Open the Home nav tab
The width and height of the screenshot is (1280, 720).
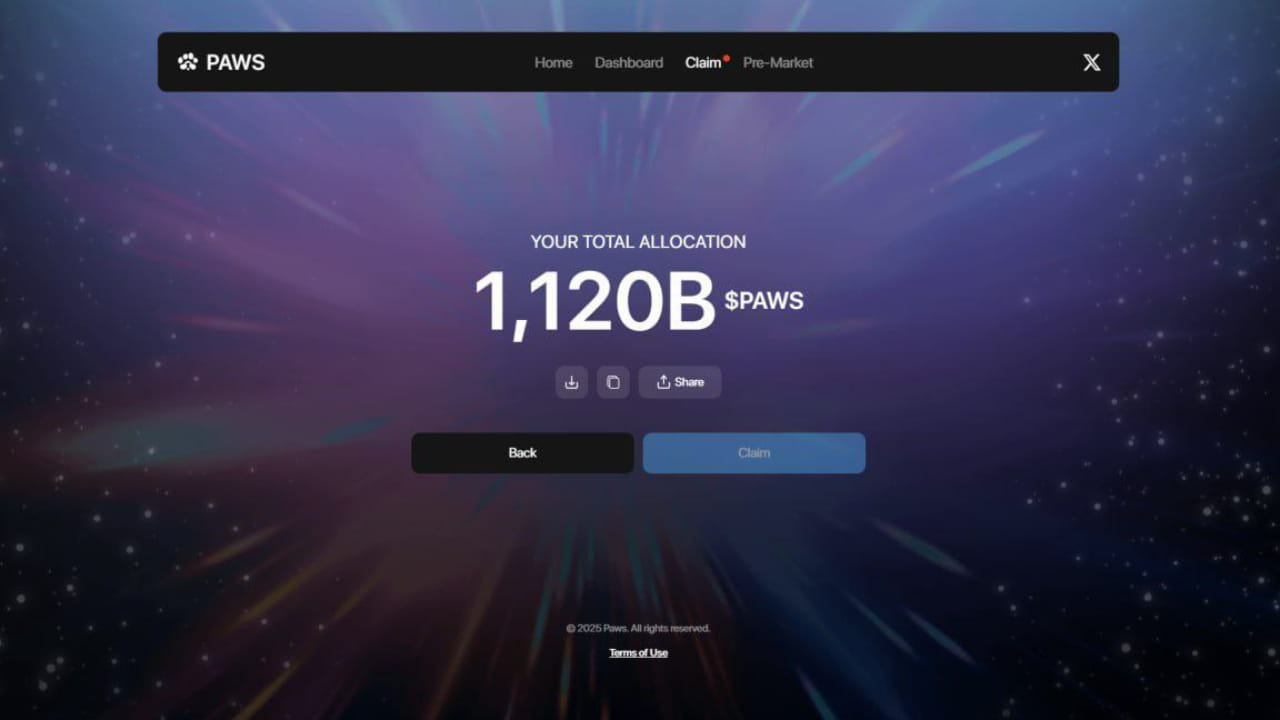click(553, 62)
